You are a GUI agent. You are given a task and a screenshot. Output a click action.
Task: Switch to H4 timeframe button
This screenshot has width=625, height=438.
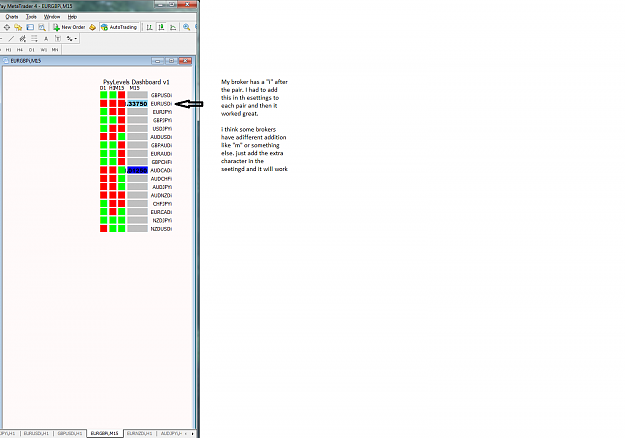point(20,50)
